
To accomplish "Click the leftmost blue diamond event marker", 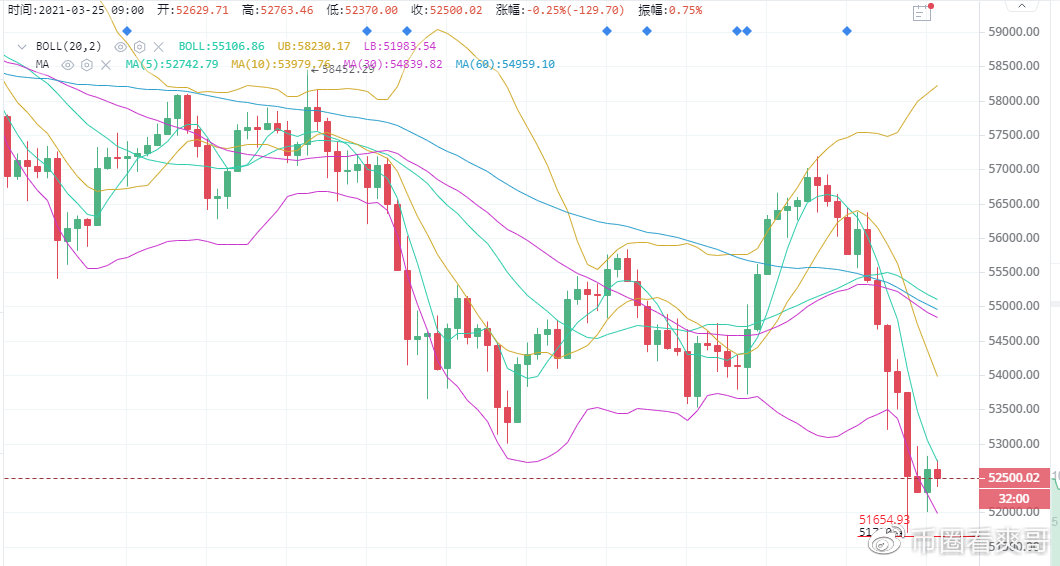I will click(x=126, y=31).
